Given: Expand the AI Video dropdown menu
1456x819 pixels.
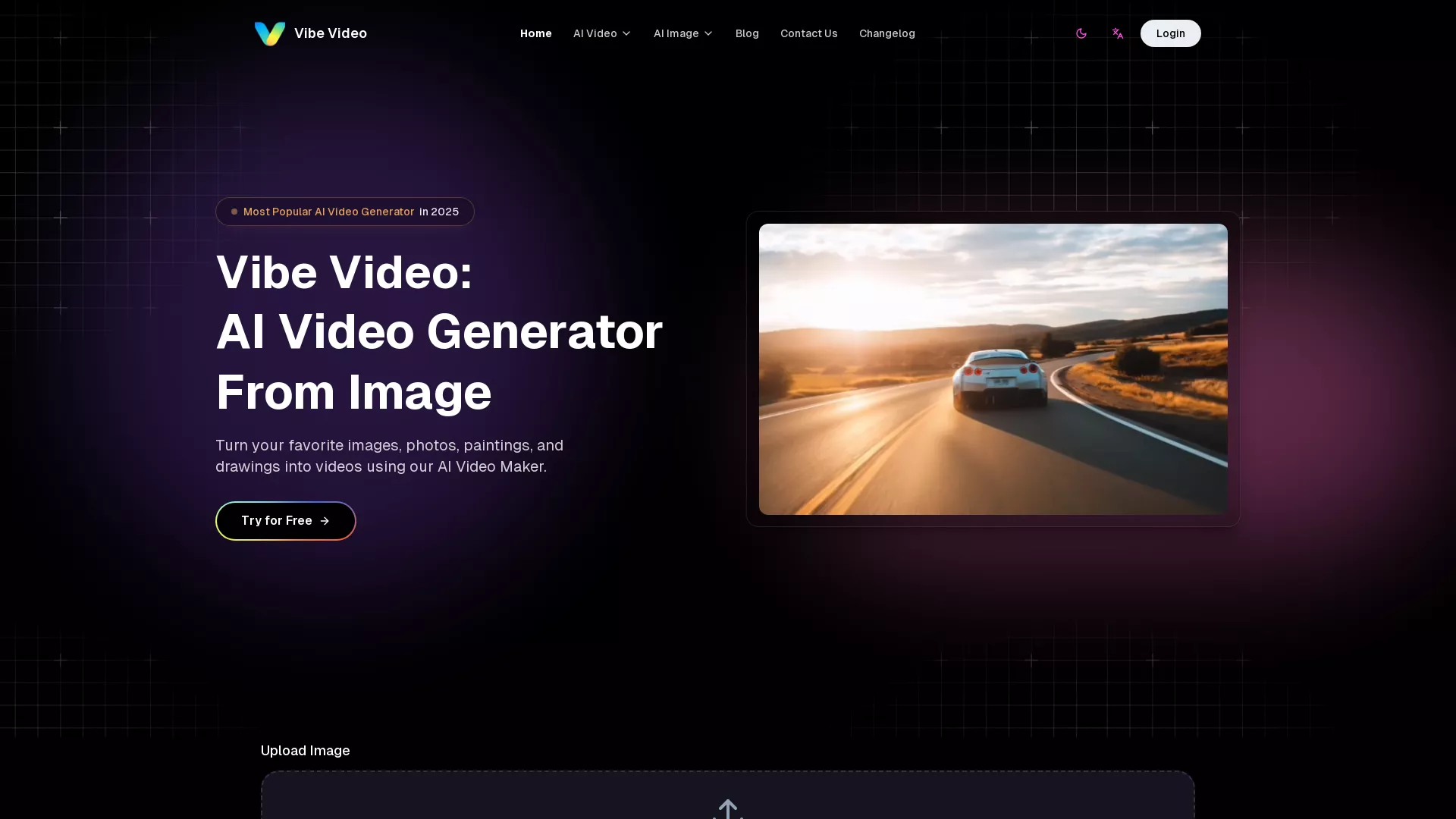Looking at the screenshot, I should point(601,33).
